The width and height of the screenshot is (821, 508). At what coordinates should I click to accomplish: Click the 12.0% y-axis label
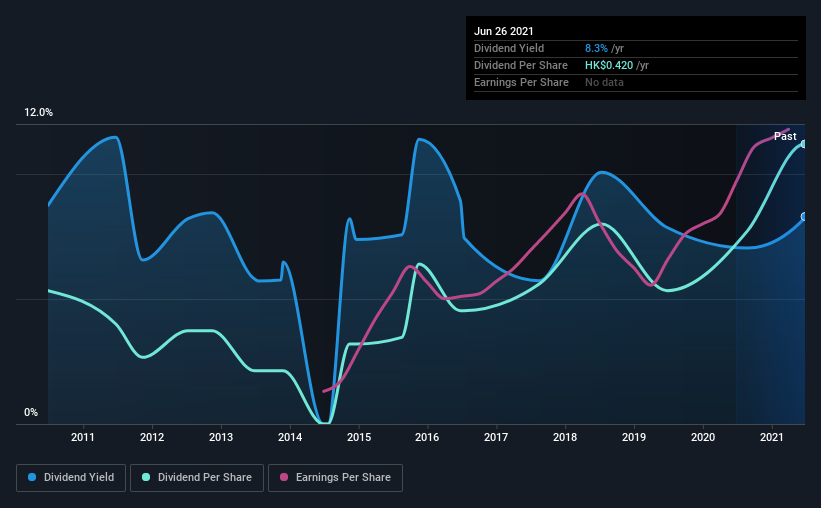tap(38, 113)
